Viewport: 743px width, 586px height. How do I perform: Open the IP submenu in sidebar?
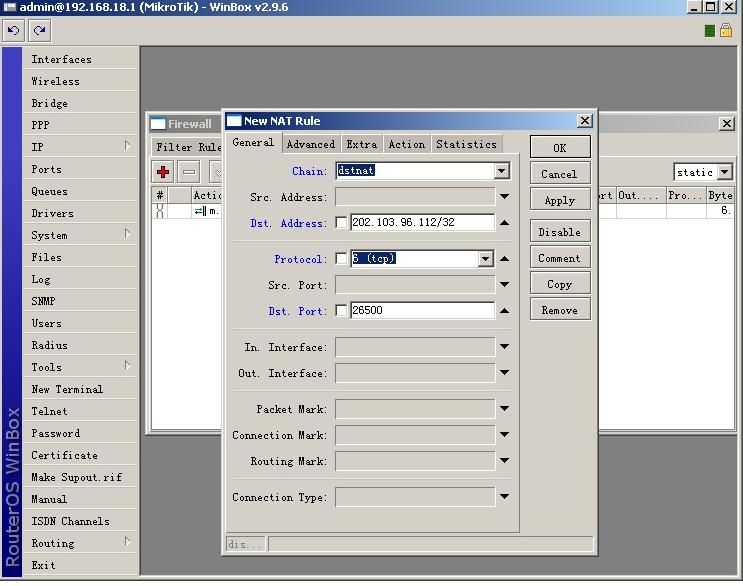pyautogui.click(x=80, y=147)
